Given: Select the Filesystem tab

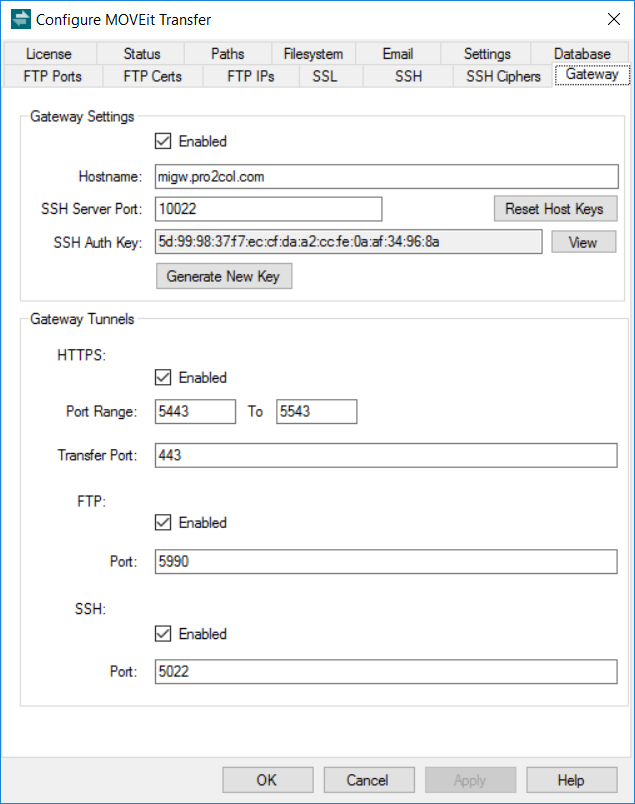Looking at the screenshot, I should 313,53.
